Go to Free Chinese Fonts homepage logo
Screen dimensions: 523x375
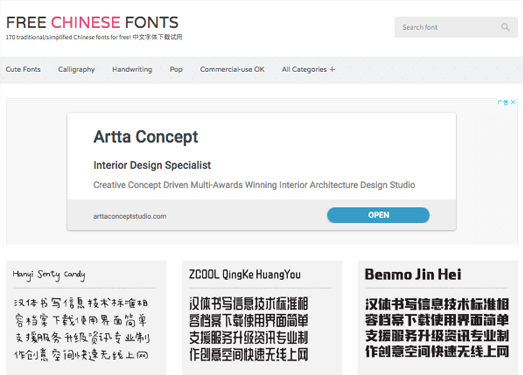92,23
